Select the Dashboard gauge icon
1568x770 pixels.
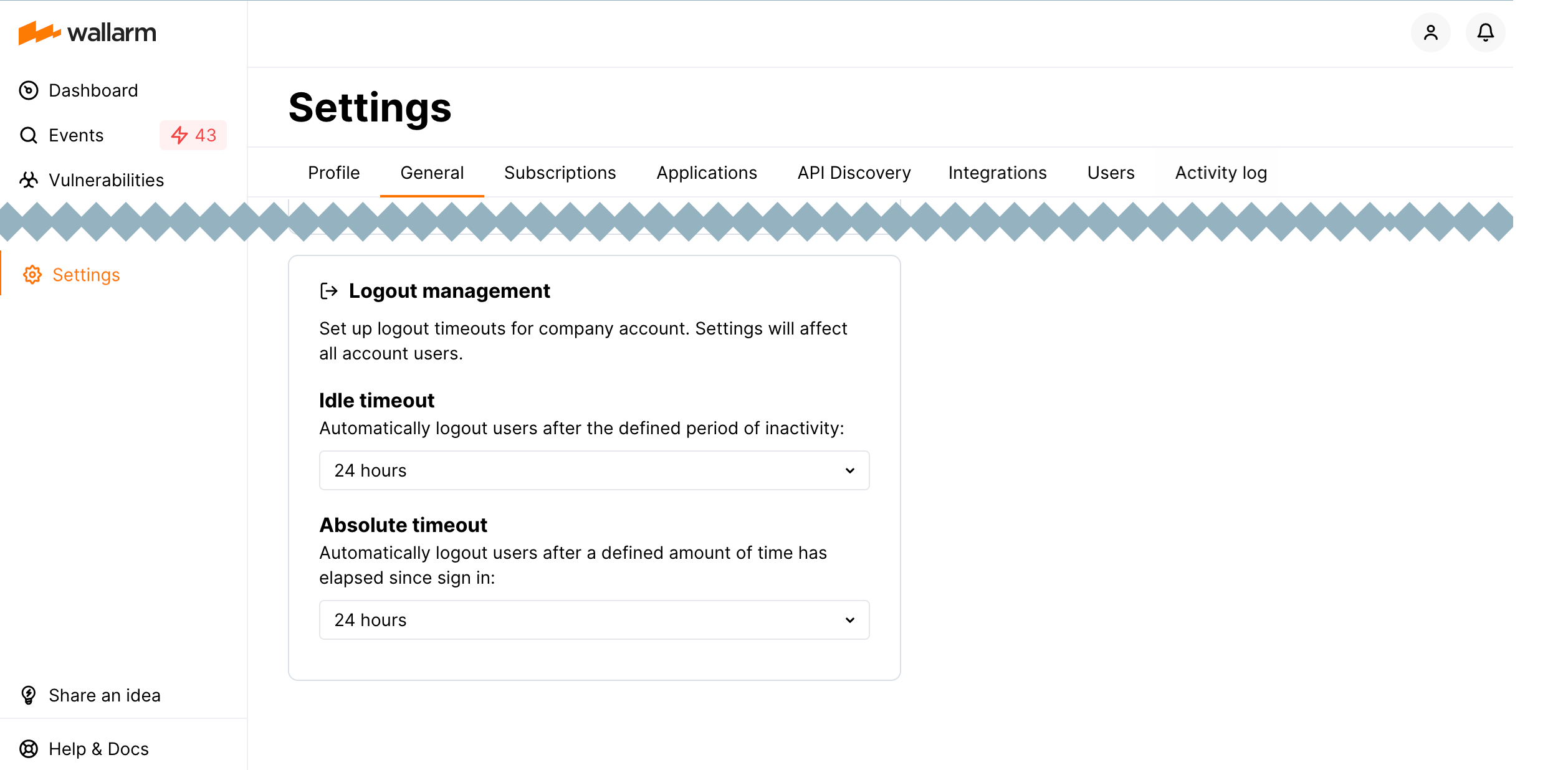[29, 90]
